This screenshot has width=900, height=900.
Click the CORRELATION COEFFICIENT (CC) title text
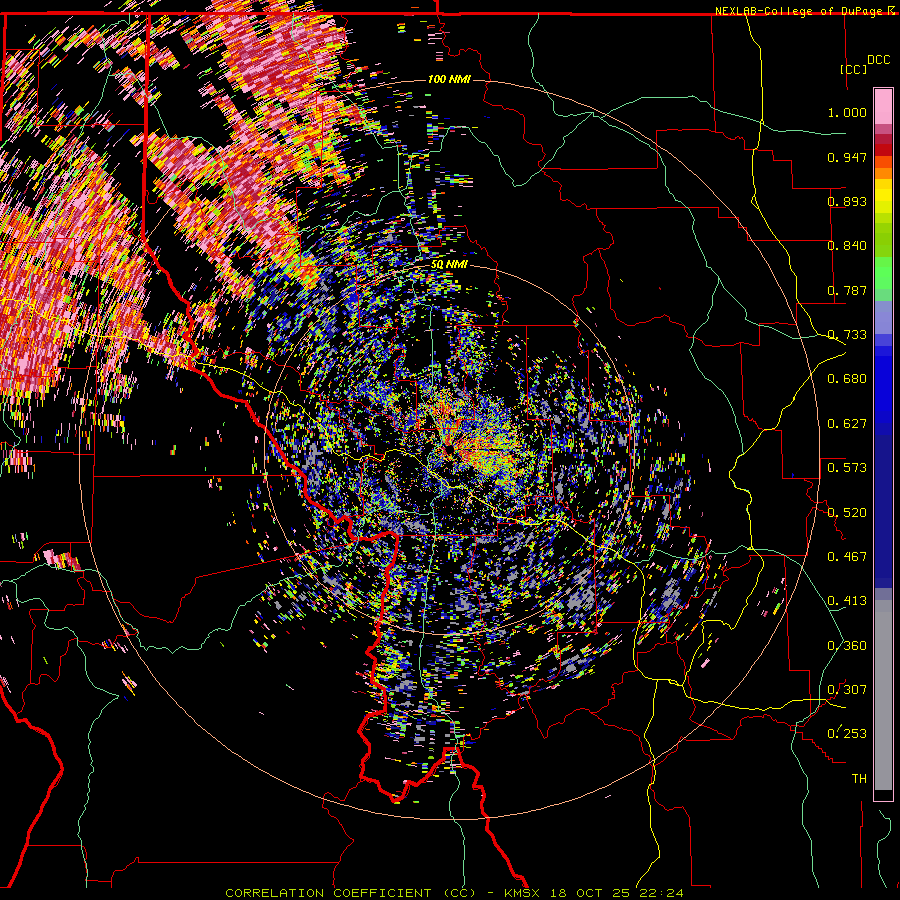point(351,893)
